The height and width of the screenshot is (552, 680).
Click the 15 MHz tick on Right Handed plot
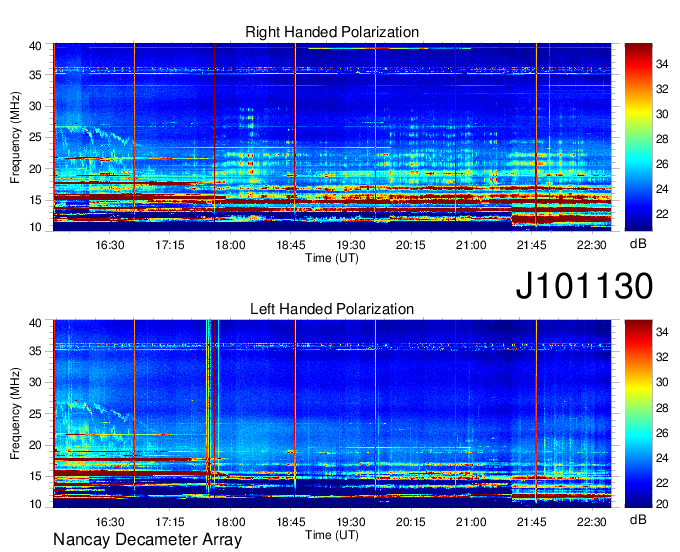click(x=36, y=200)
